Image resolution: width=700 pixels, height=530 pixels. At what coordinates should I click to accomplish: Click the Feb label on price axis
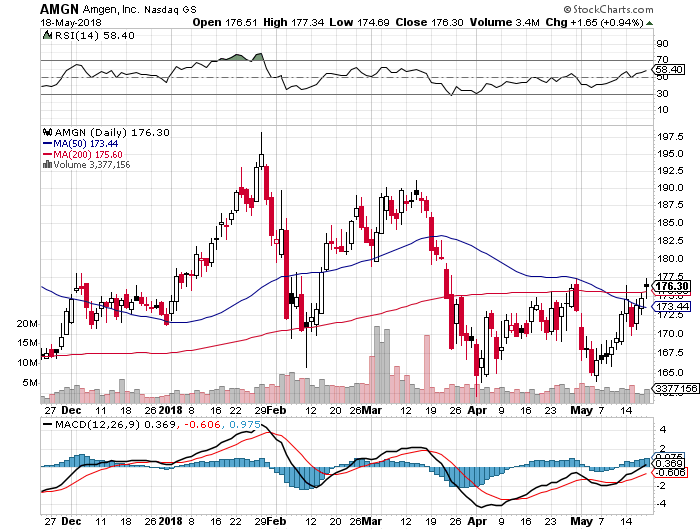point(276,410)
